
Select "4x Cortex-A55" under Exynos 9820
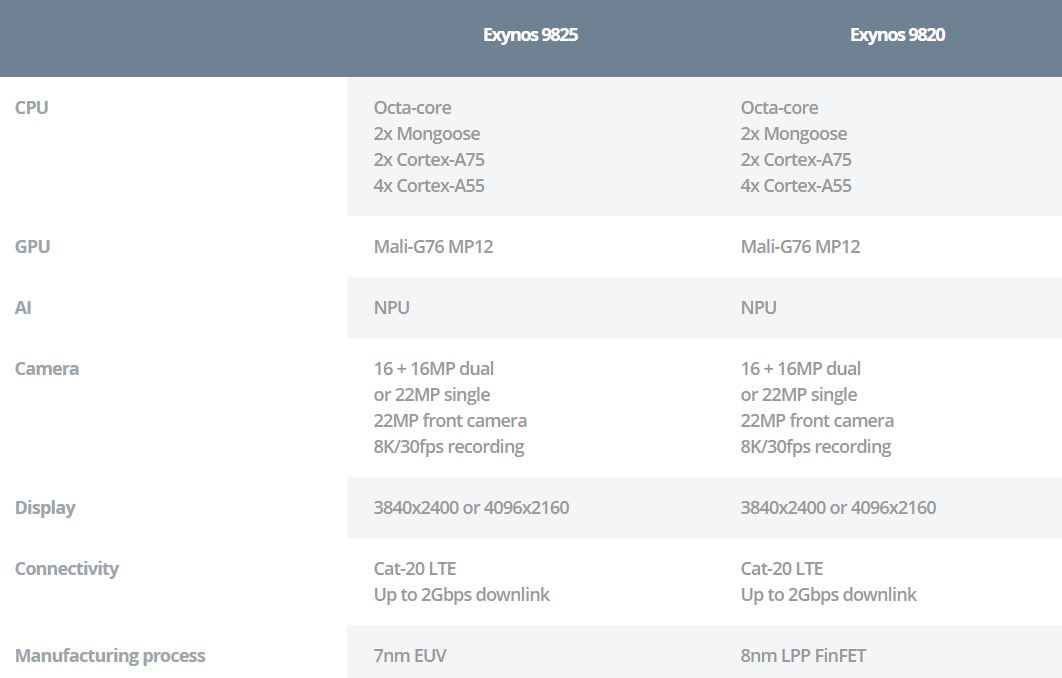796,186
